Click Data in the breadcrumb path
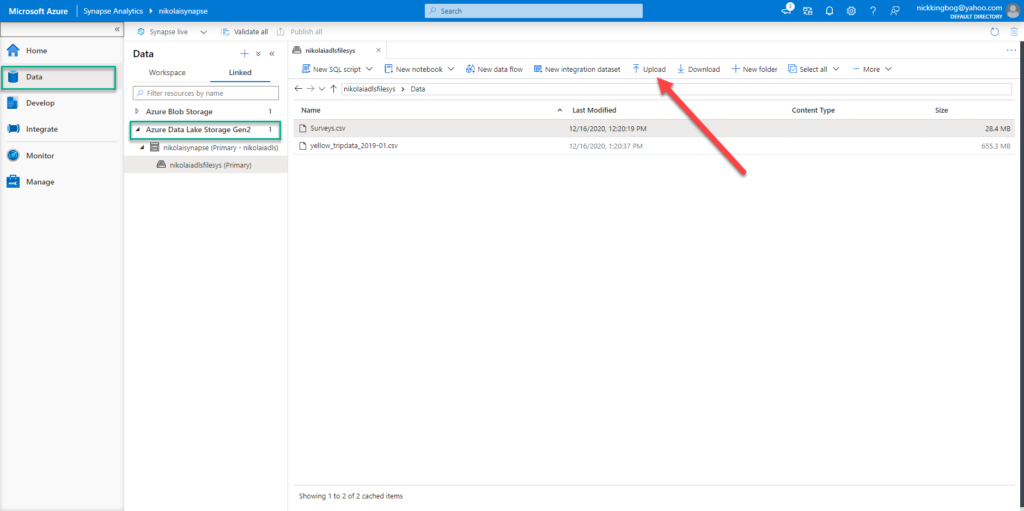 tap(418, 89)
